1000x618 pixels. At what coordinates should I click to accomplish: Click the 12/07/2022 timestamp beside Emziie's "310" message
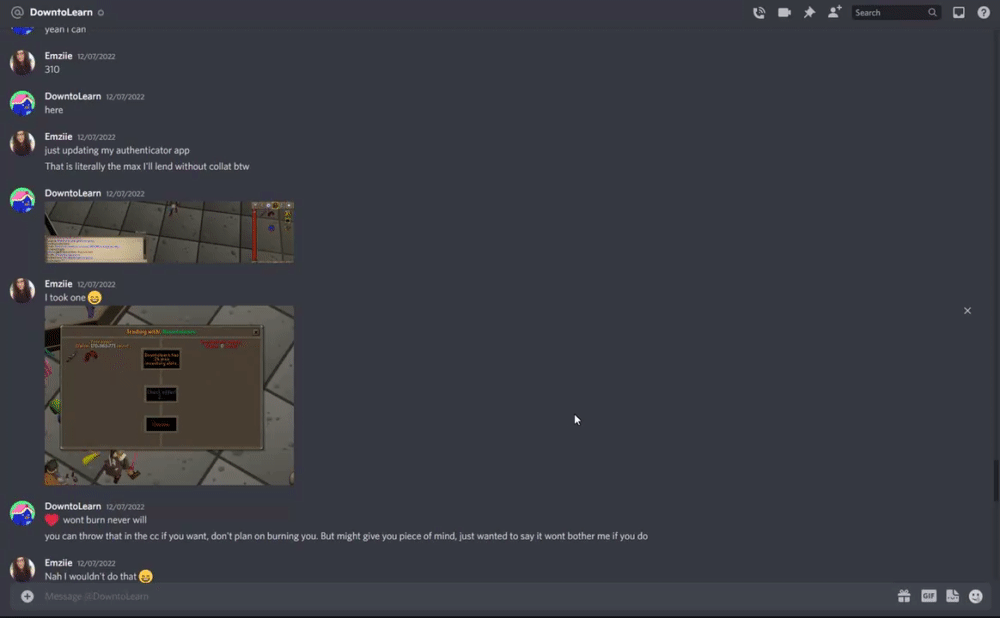coord(96,57)
